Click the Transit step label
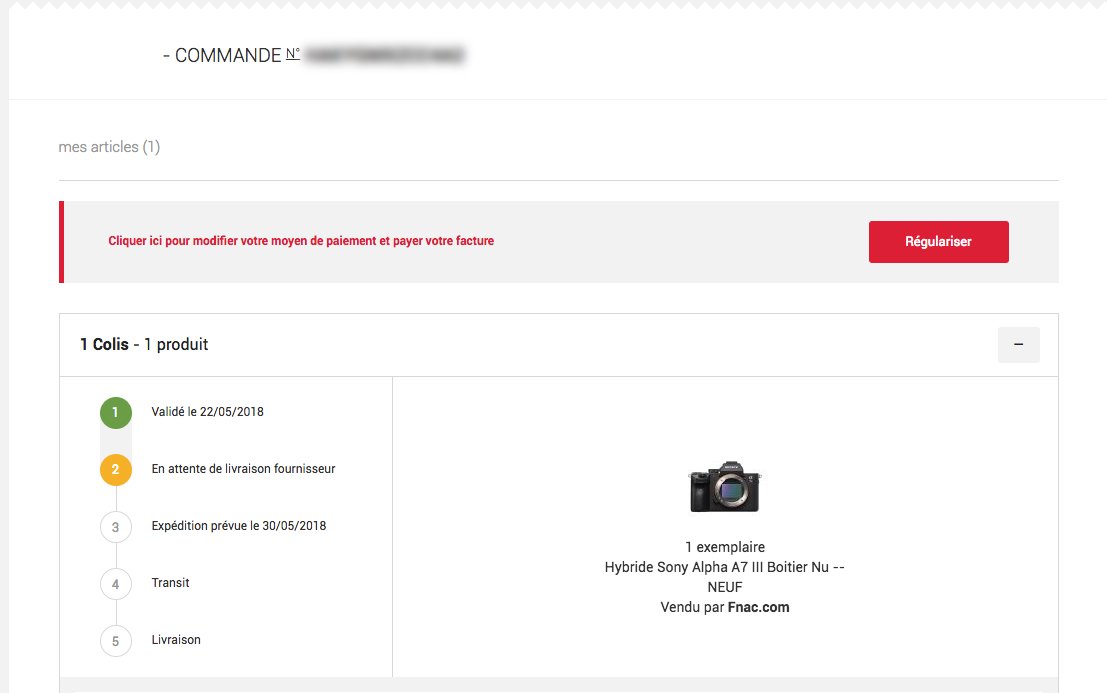 pyautogui.click(x=171, y=583)
